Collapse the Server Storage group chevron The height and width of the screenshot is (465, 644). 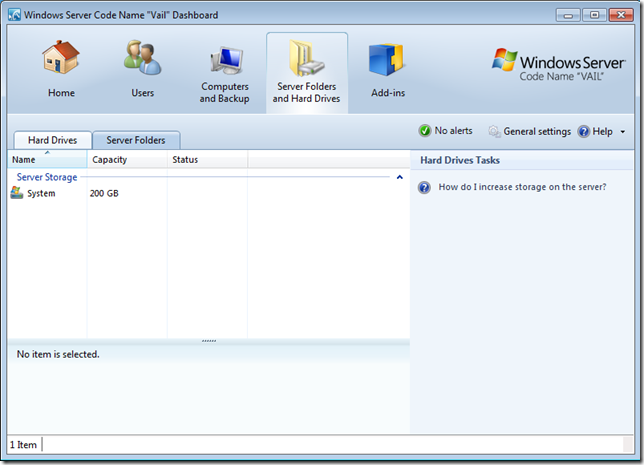pos(400,177)
